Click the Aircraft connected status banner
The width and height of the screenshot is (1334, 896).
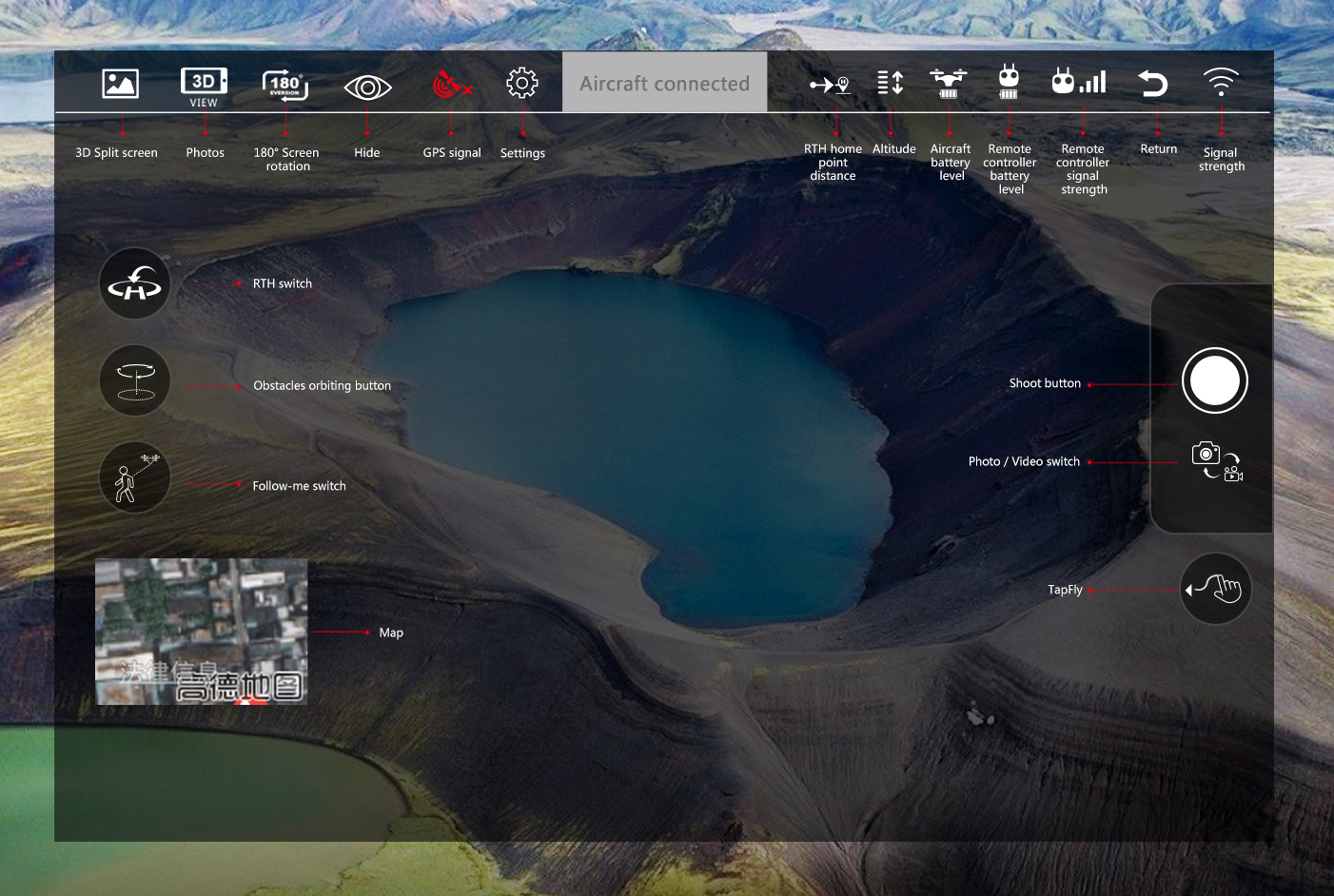click(665, 83)
